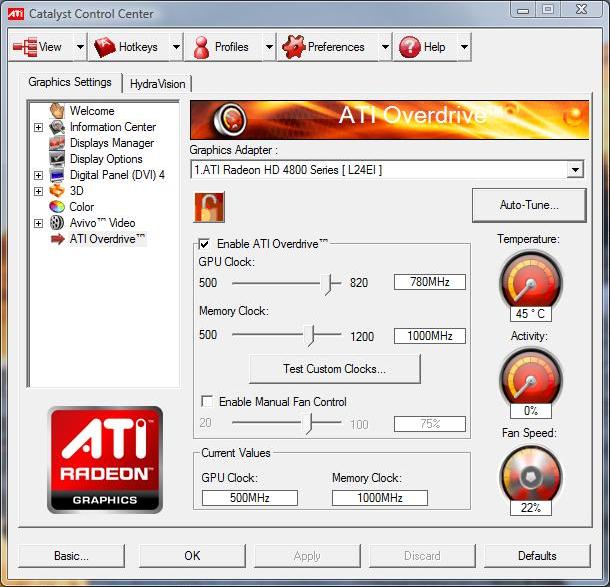Click the 22% fan speed readout
The height and width of the screenshot is (587, 610).
tap(531, 508)
